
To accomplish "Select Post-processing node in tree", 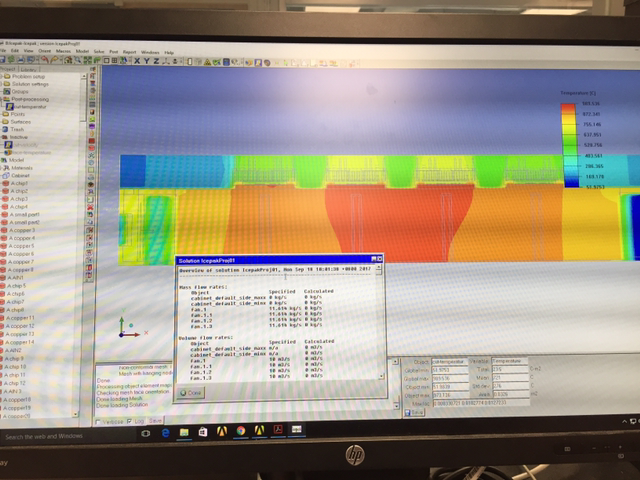I will click(30, 99).
